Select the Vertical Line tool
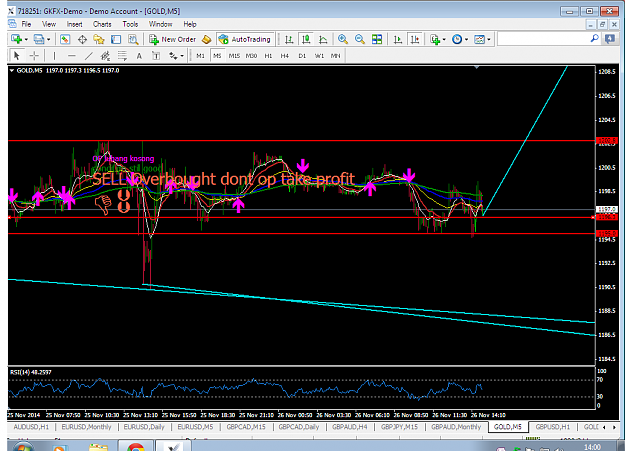 (54, 56)
